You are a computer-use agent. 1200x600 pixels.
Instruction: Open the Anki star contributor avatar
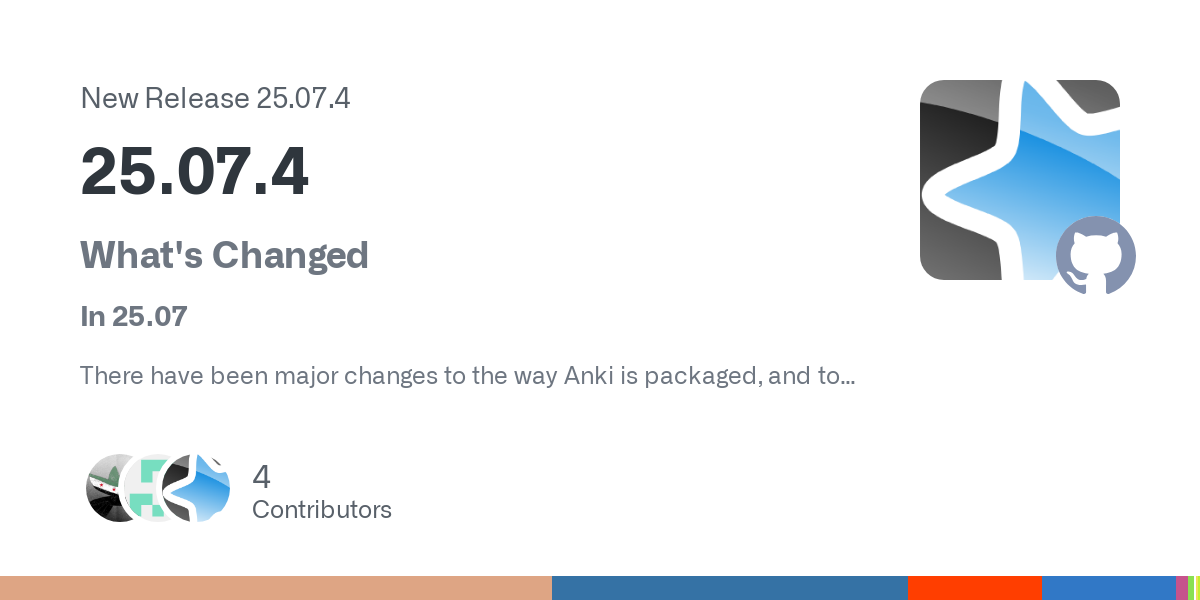click(x=197, y=488)
